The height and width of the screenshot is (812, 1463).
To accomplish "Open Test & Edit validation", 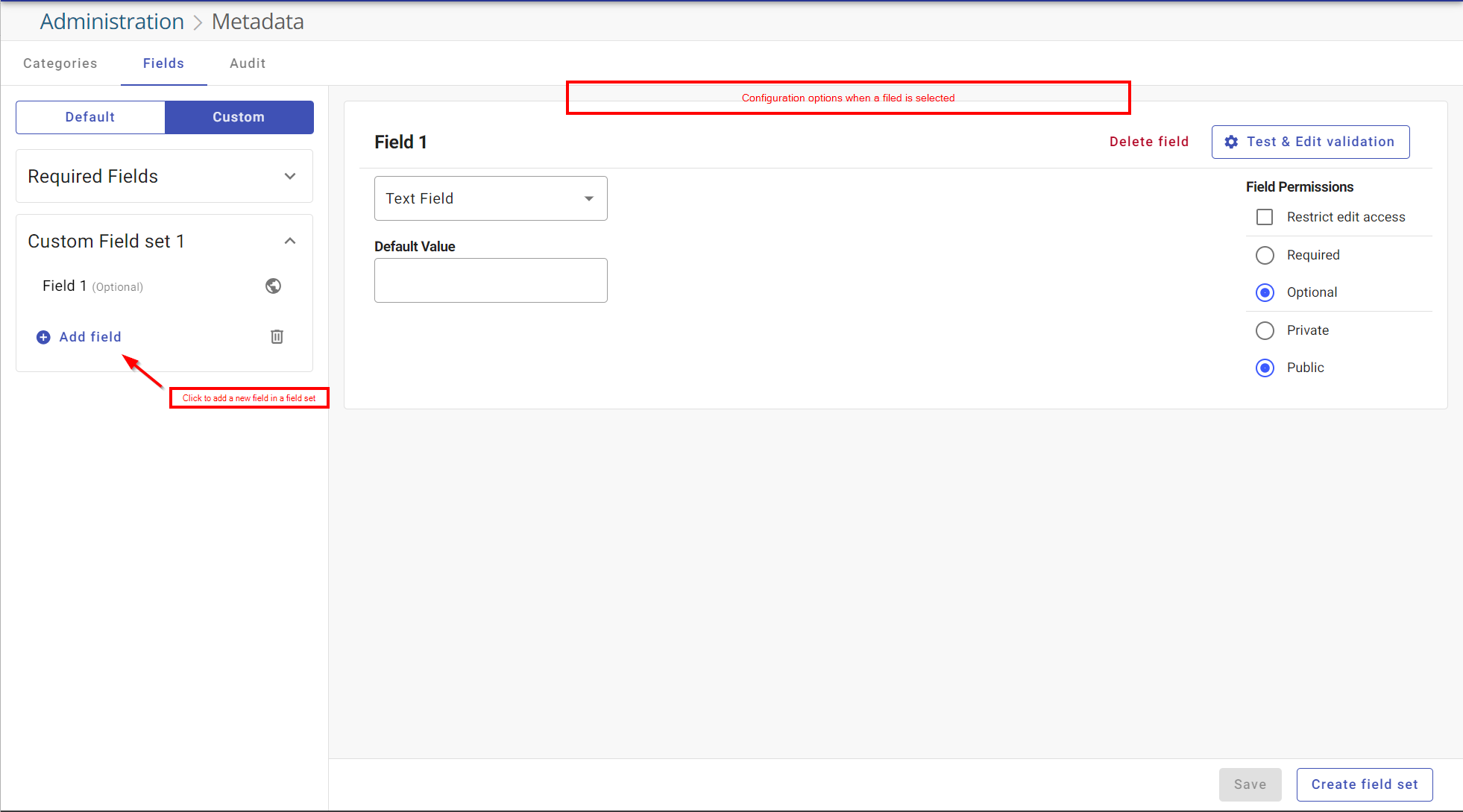I will pos(1311,142).
